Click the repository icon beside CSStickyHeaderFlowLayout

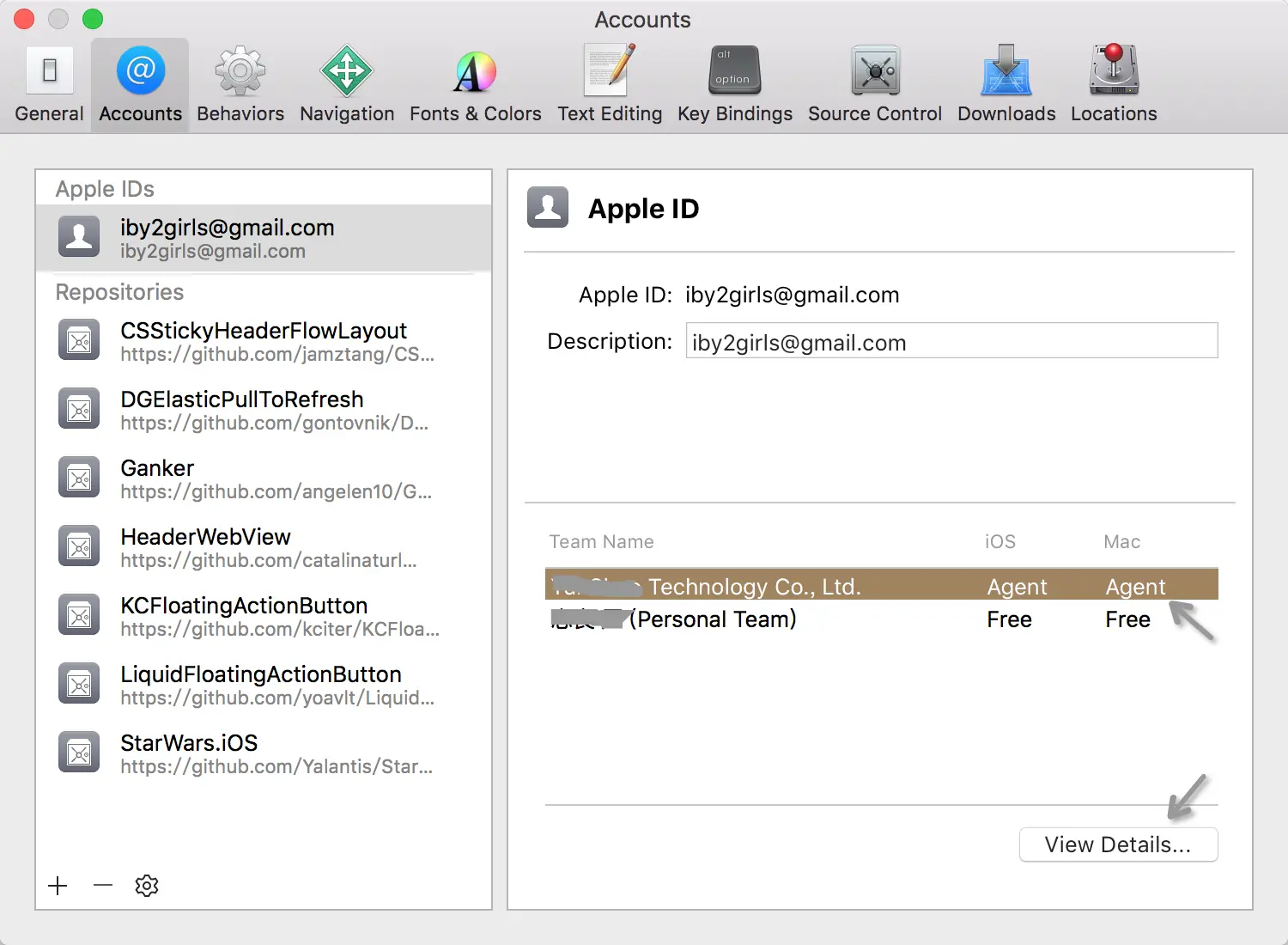click(x=79, y=340)
